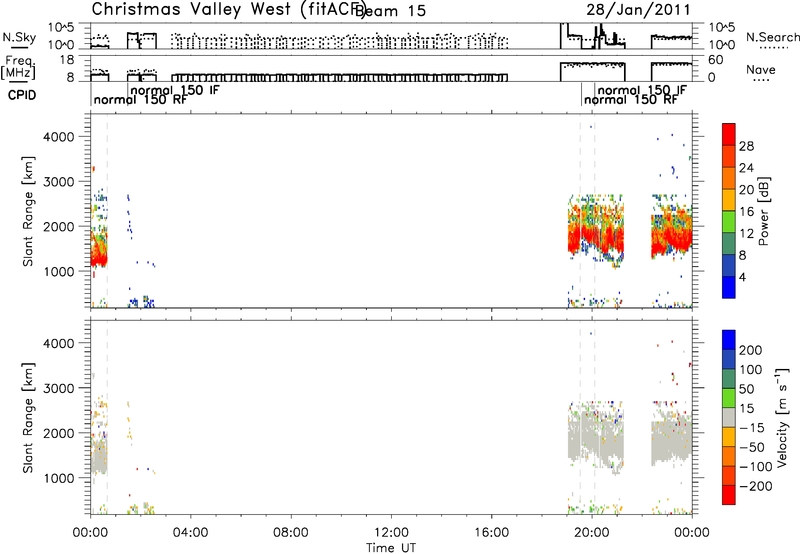The width and height of the screenshot is (800, 554).
Task: Click the 00:00 label at the axis start
Action: pyautogui.click(x=90, y=533)
